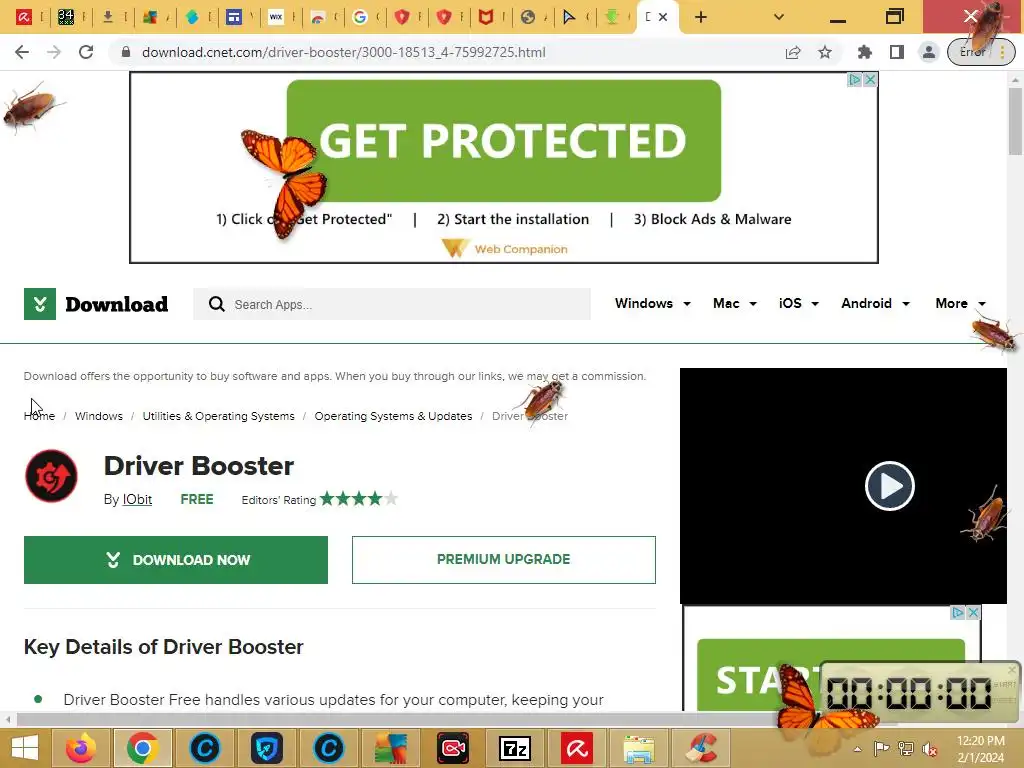1024x768 pixels.
Task: Open AVG from the taskbar
Action: pyautogui.click(x=391, y=748)
